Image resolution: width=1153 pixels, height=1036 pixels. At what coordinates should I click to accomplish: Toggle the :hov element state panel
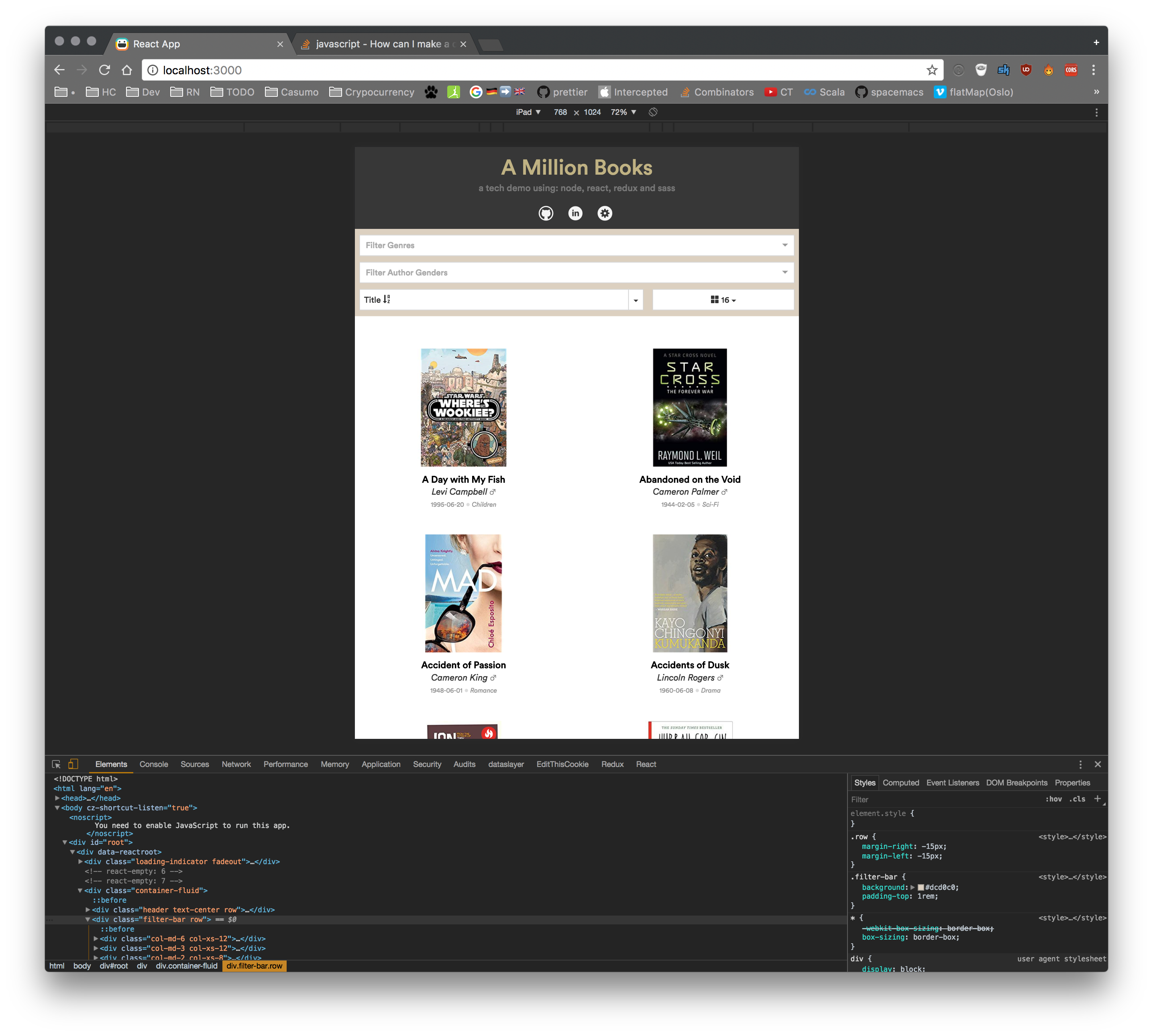click(x=1053, y=799)
